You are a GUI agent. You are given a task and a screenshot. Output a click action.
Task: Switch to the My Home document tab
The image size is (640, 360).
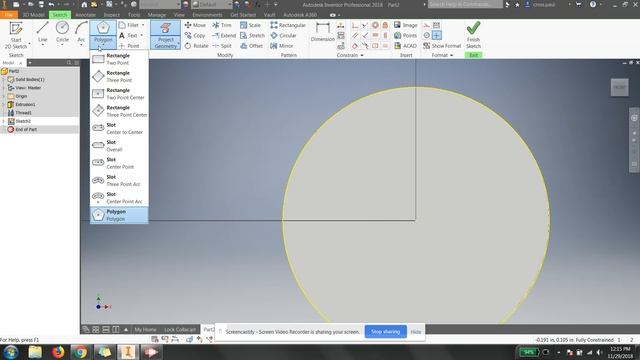pyautogui.click(x=145, y=329)
